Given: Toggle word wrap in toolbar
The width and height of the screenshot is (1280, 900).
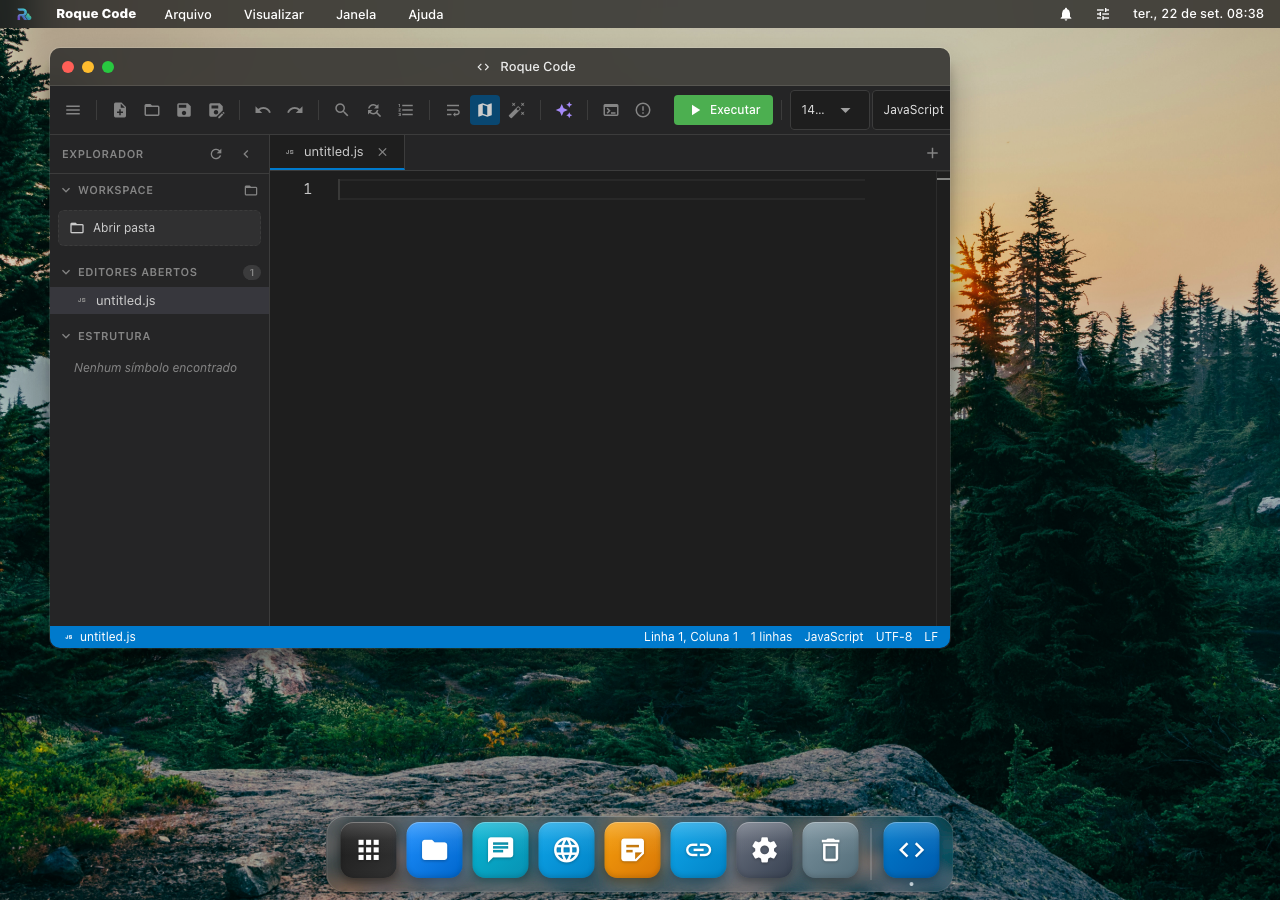Looking at the screenshot, I should click(x=453, y=110).
